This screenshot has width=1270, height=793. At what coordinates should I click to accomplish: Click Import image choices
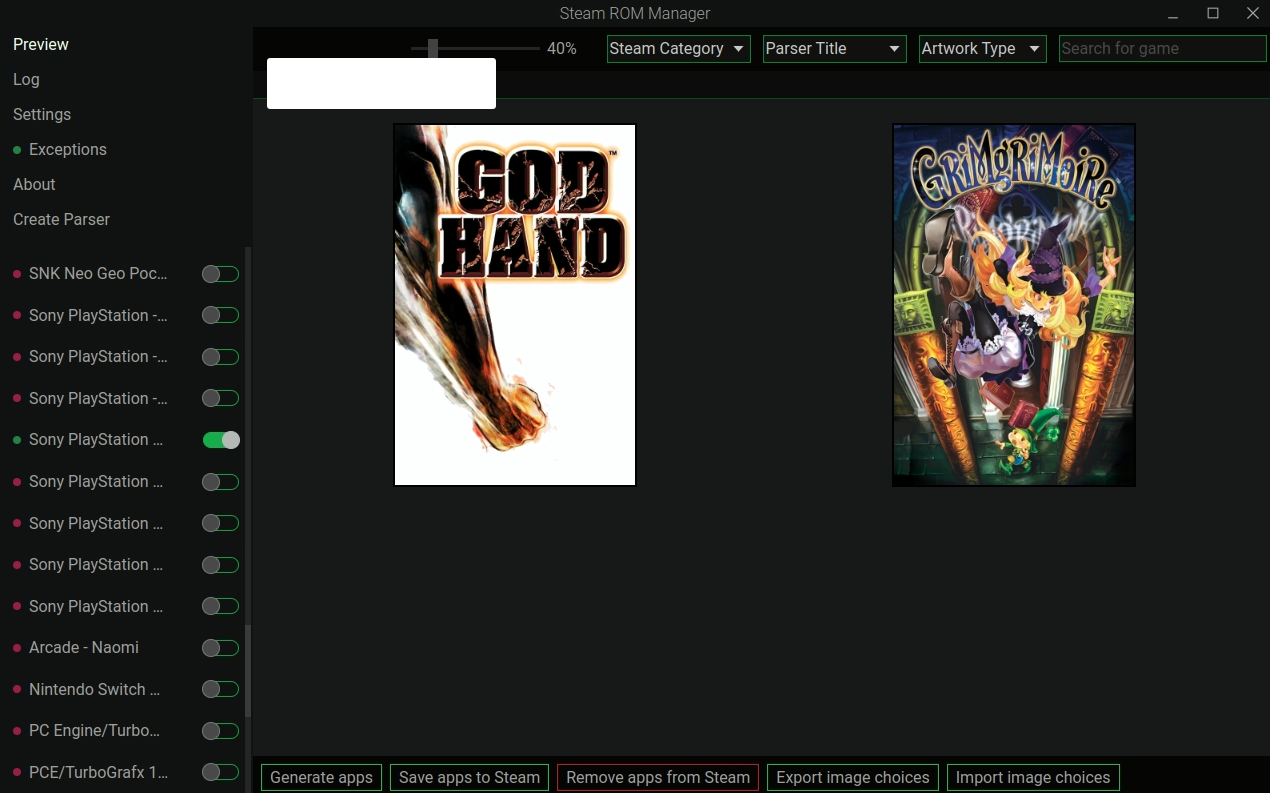point(1033,778)
